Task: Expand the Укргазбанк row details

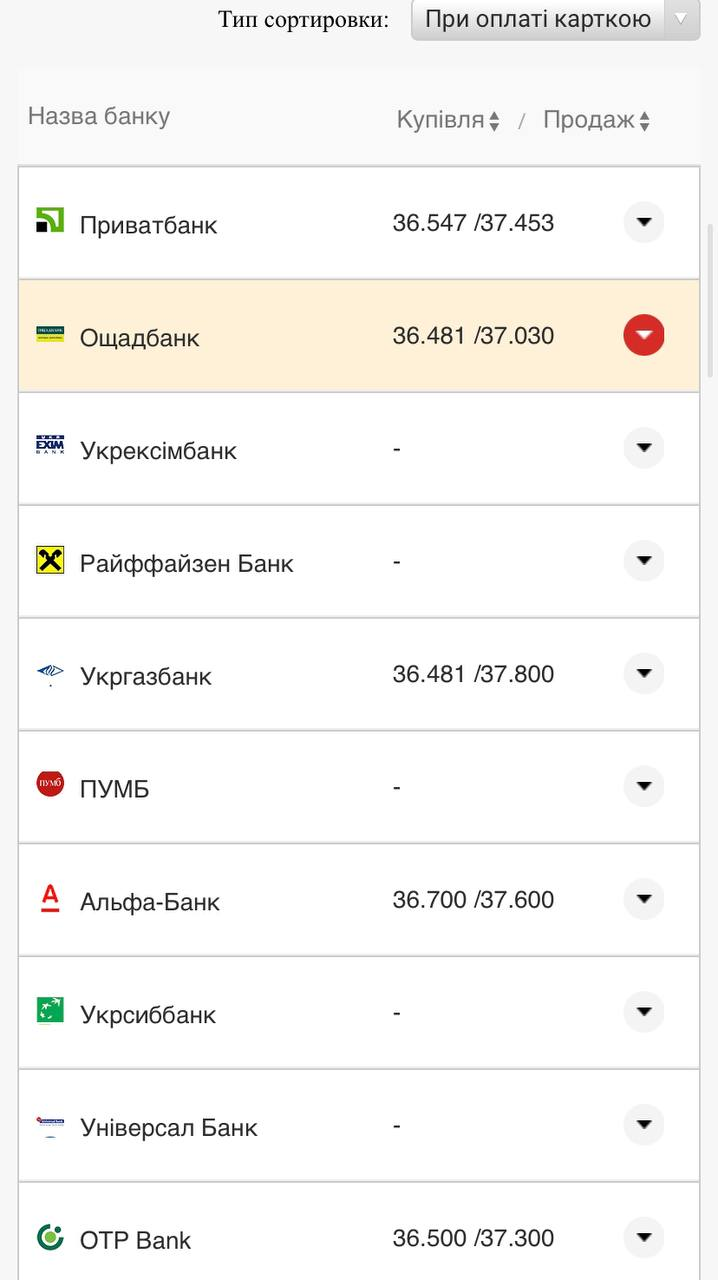Action: pos(644,673)
